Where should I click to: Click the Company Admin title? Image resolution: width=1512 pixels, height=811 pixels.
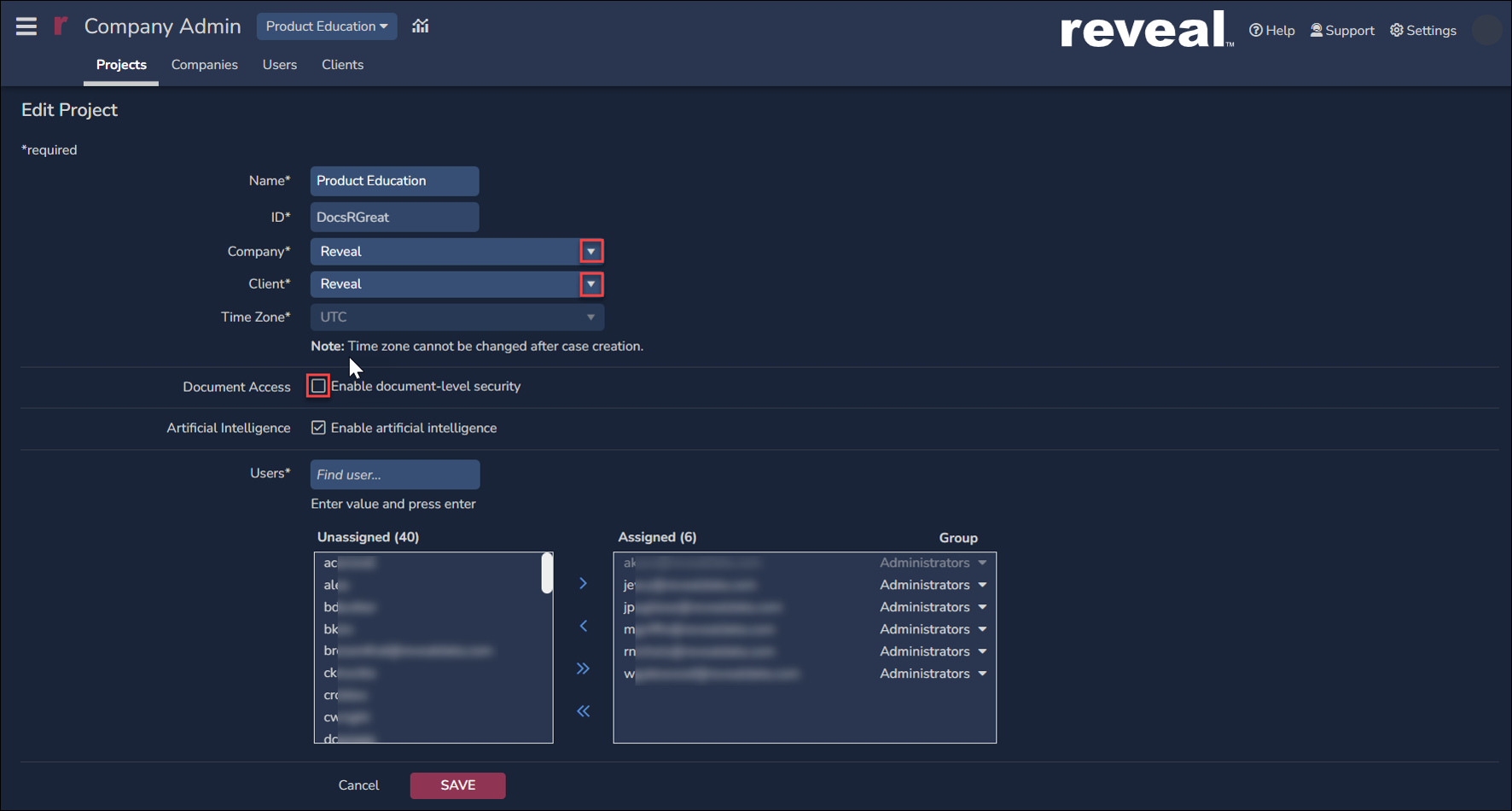point(162,26)
